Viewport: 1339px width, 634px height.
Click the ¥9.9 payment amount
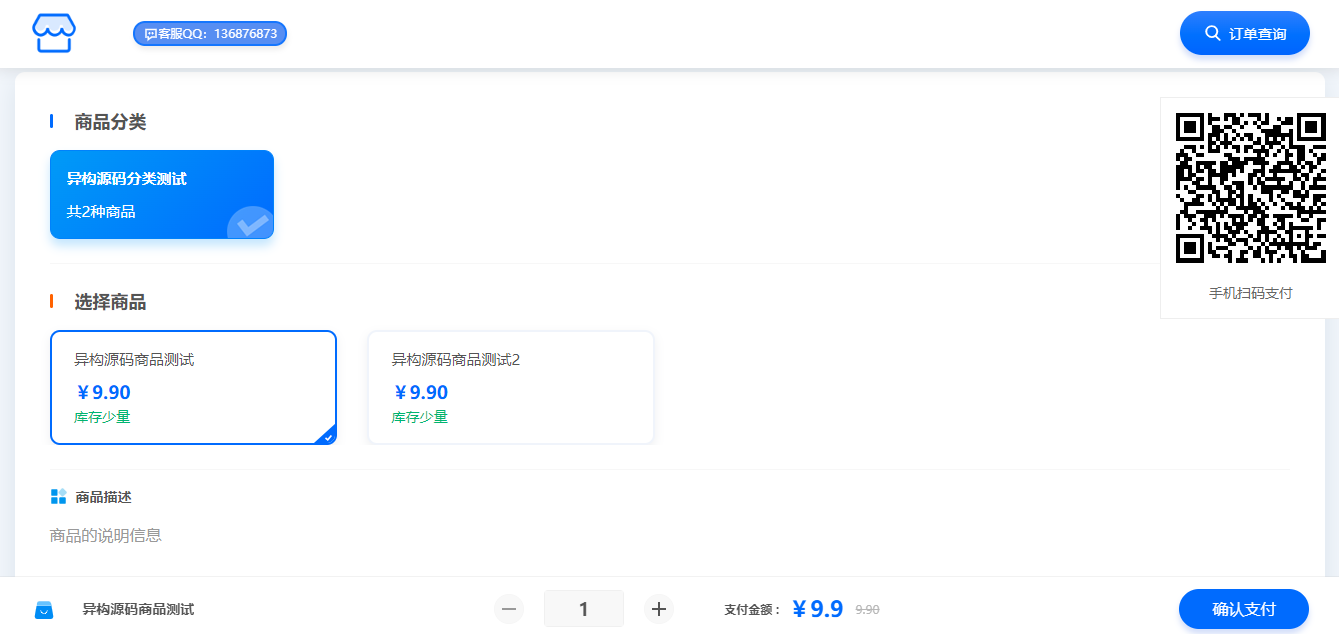817,609
